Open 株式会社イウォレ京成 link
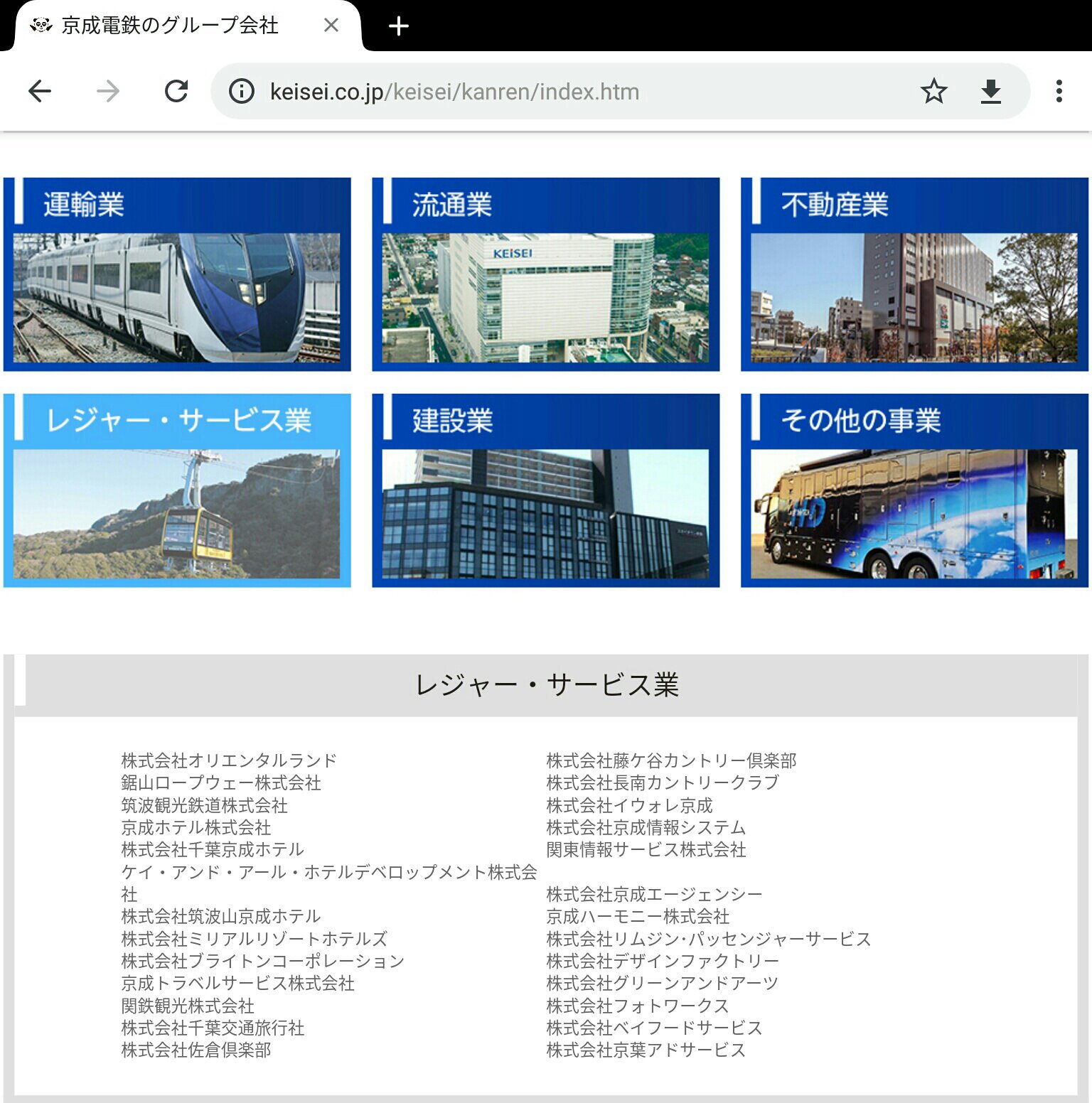1092x1103 pixels. pyautogui.click(x=629, y=805)
